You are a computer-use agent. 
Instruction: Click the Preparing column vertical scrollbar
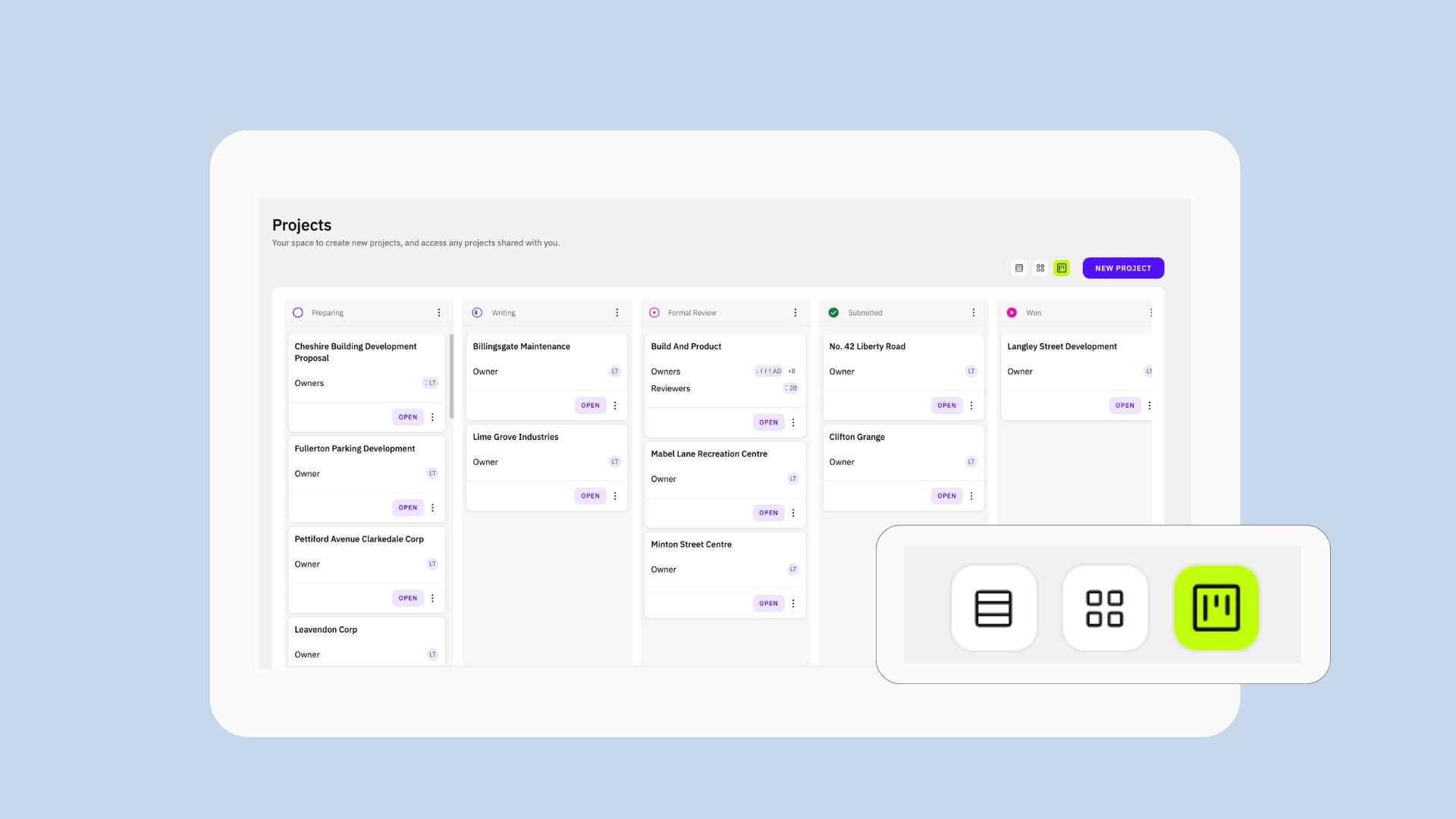[451, 376]
